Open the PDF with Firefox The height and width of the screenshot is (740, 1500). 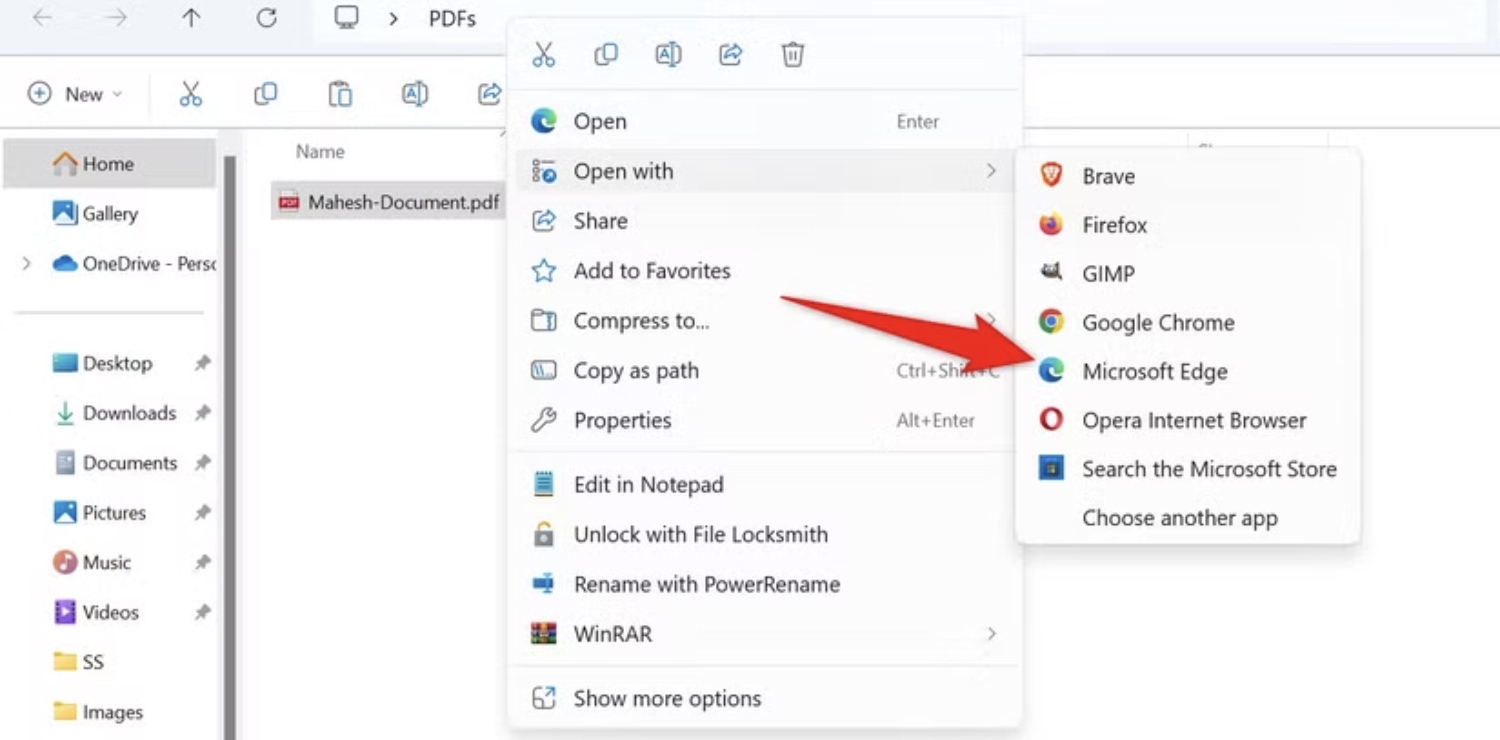click(1187, 225)
